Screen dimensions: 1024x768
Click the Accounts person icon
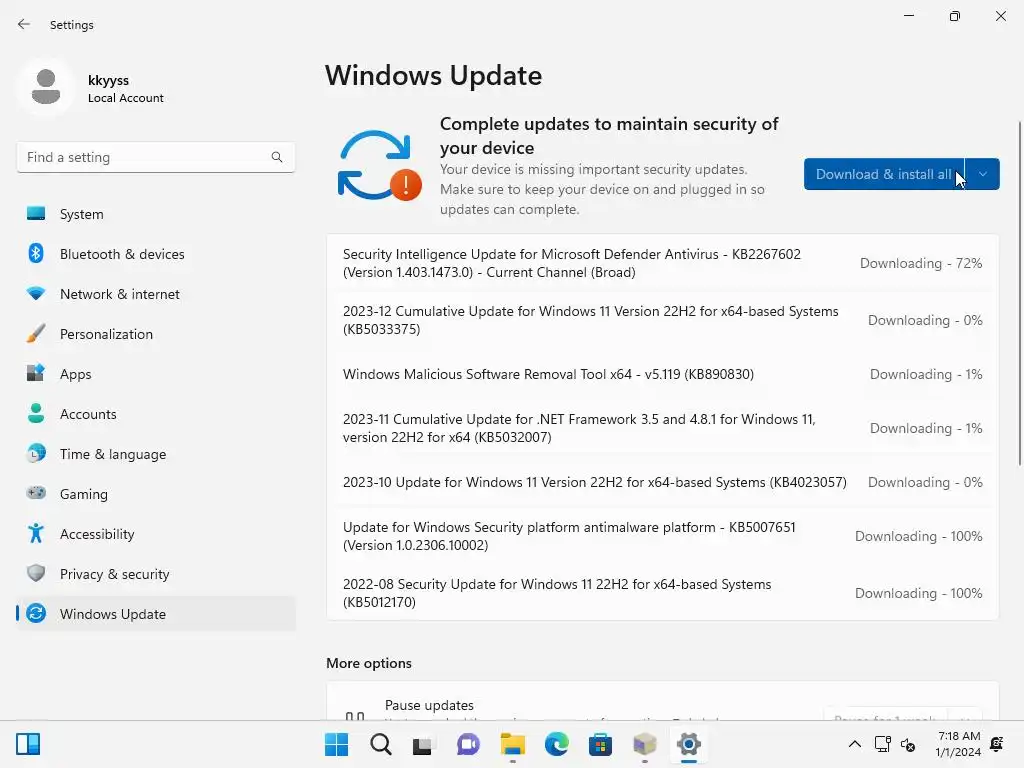(x=36, y=413)
